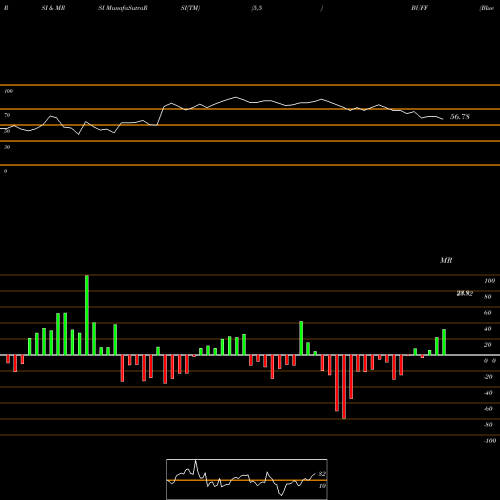Click the MR axis label 60
Image resolution: width=500 pixels, height=500 pixels.
tap(488, 313)
